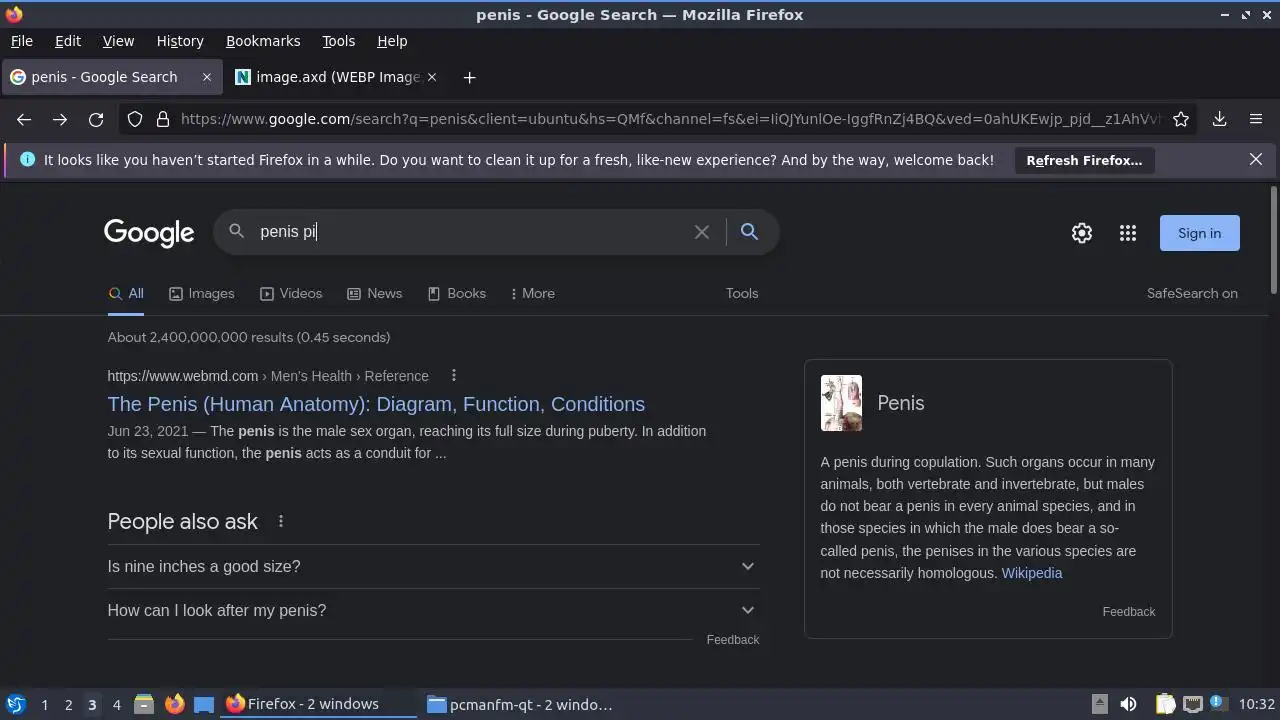This screenshot has height=720, width=1280.
Task: Focus the Google search input field
Action: tap(470, 232)
